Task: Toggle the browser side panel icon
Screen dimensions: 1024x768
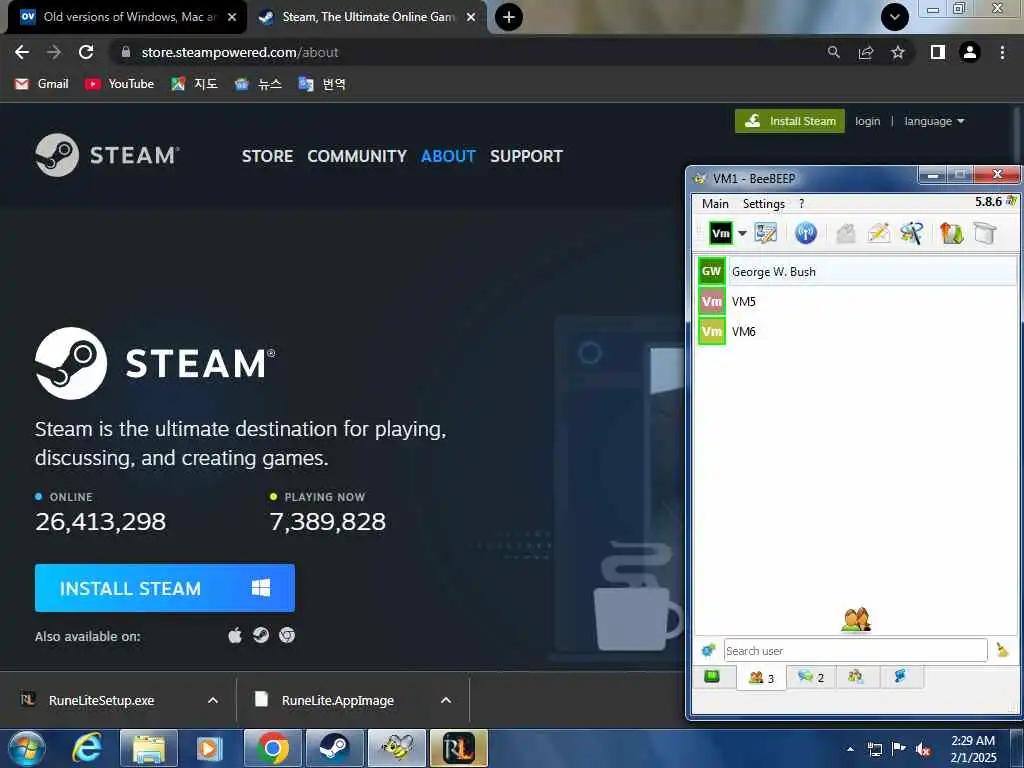Action: point(938,52)
